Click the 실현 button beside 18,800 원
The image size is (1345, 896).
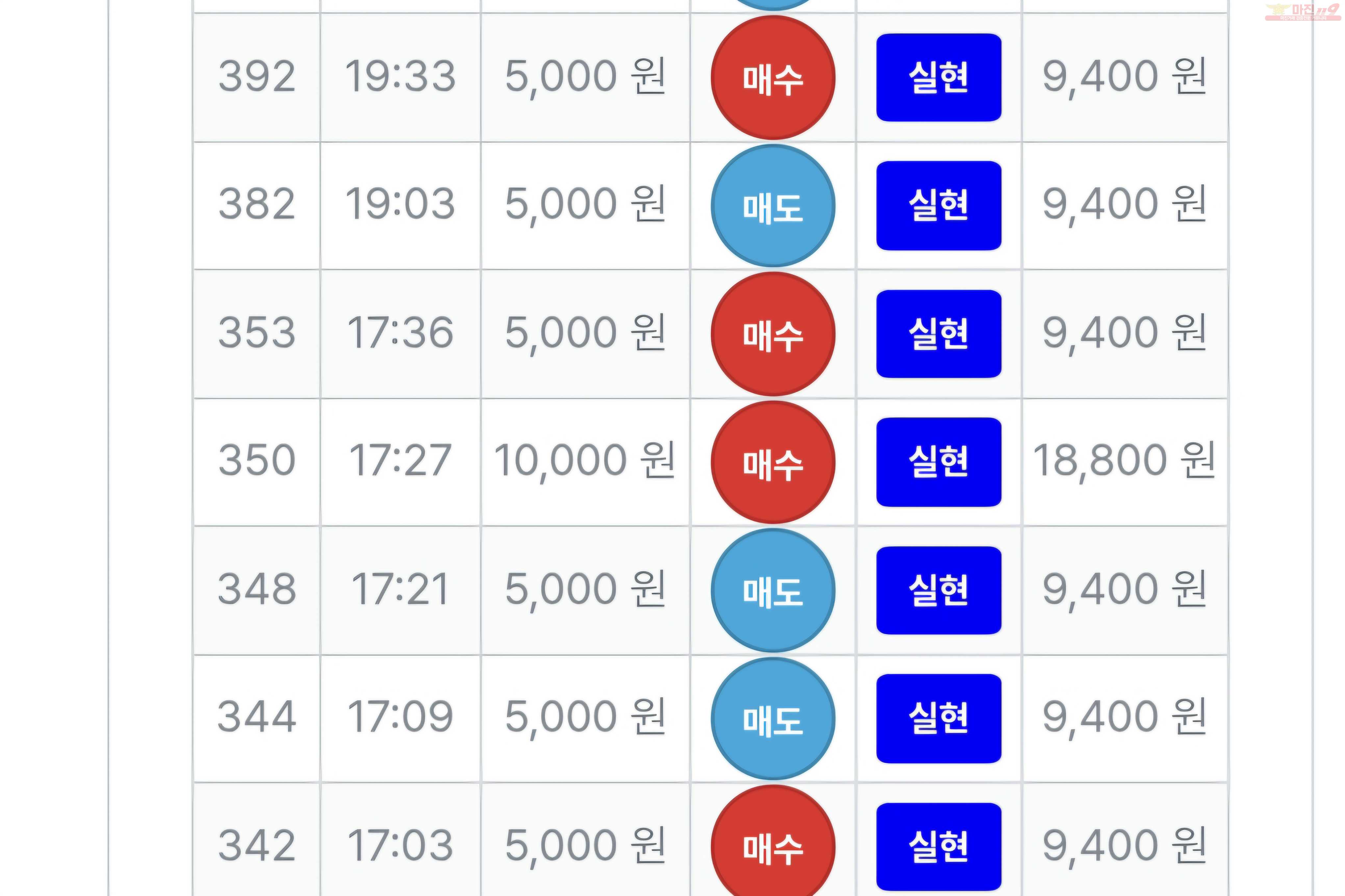coord(939,462)
